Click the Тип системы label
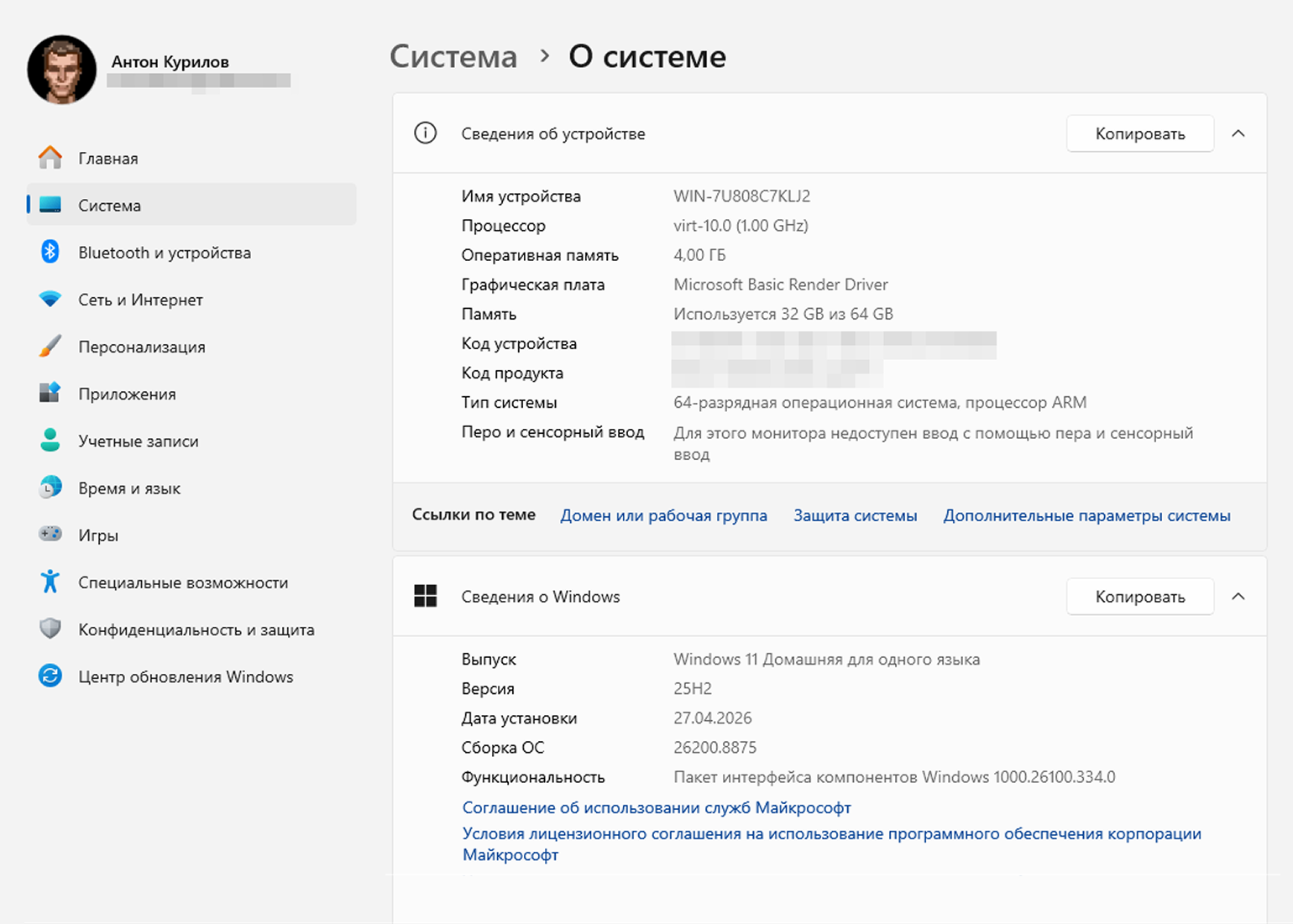Viewport: 1293px width, 924px height. [509, 402]
